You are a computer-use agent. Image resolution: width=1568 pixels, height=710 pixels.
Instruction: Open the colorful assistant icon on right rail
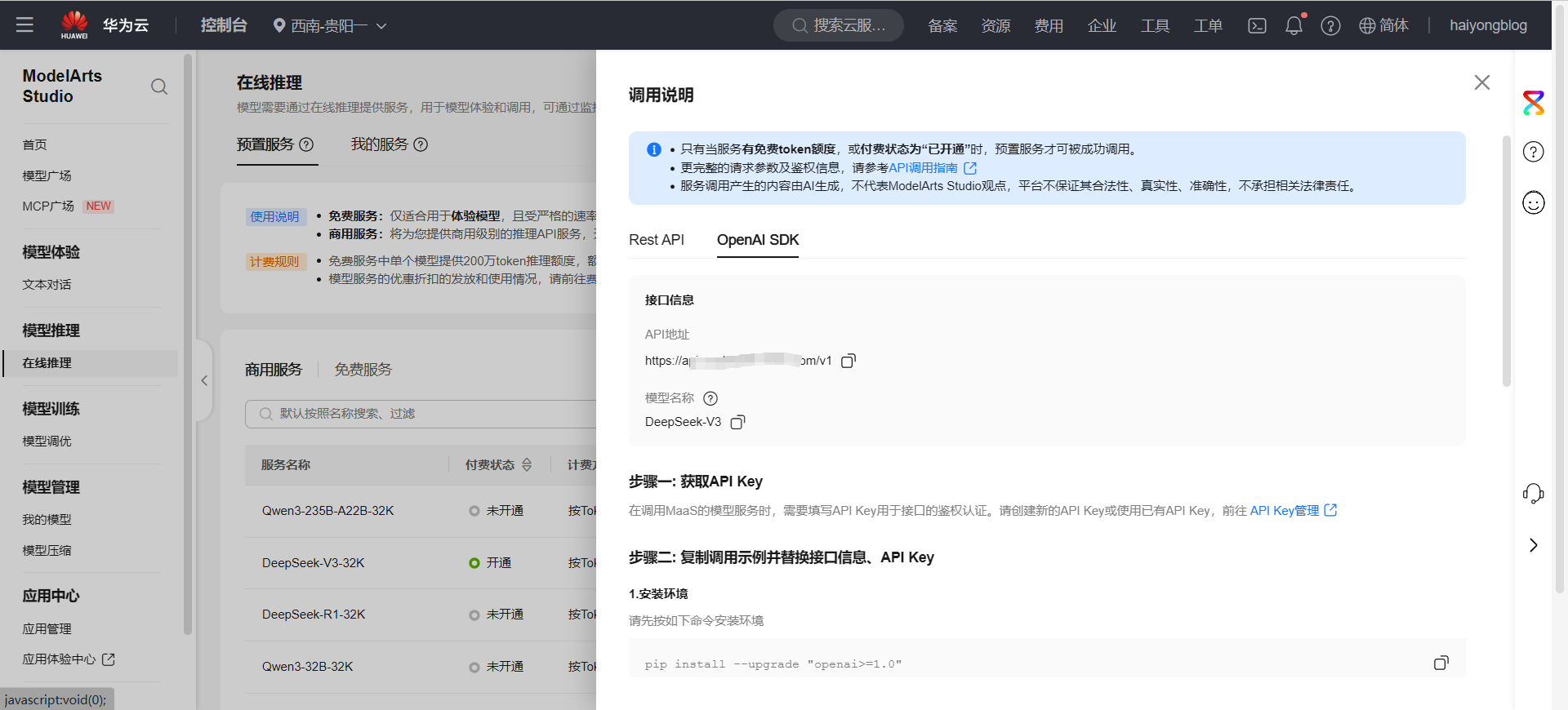pos(1534,103)
